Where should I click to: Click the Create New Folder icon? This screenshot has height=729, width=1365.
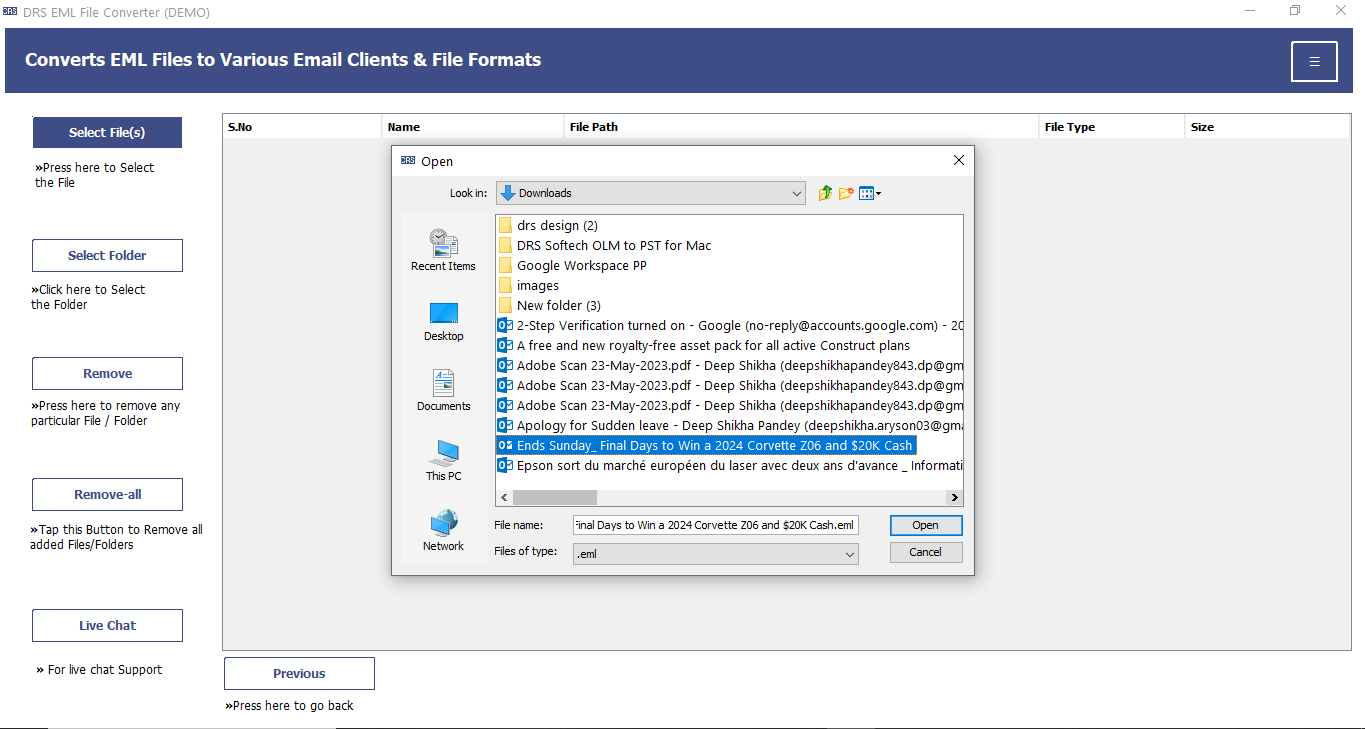pyautogui.click(x=846, y=193)
